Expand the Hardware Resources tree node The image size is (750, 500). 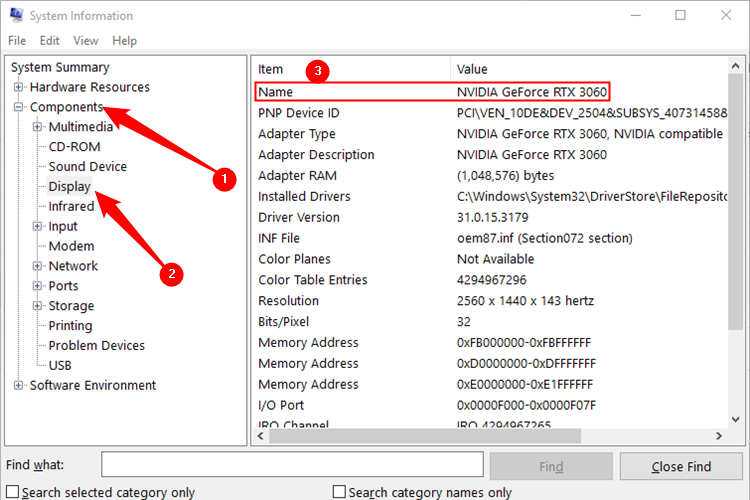pos(18,88)
